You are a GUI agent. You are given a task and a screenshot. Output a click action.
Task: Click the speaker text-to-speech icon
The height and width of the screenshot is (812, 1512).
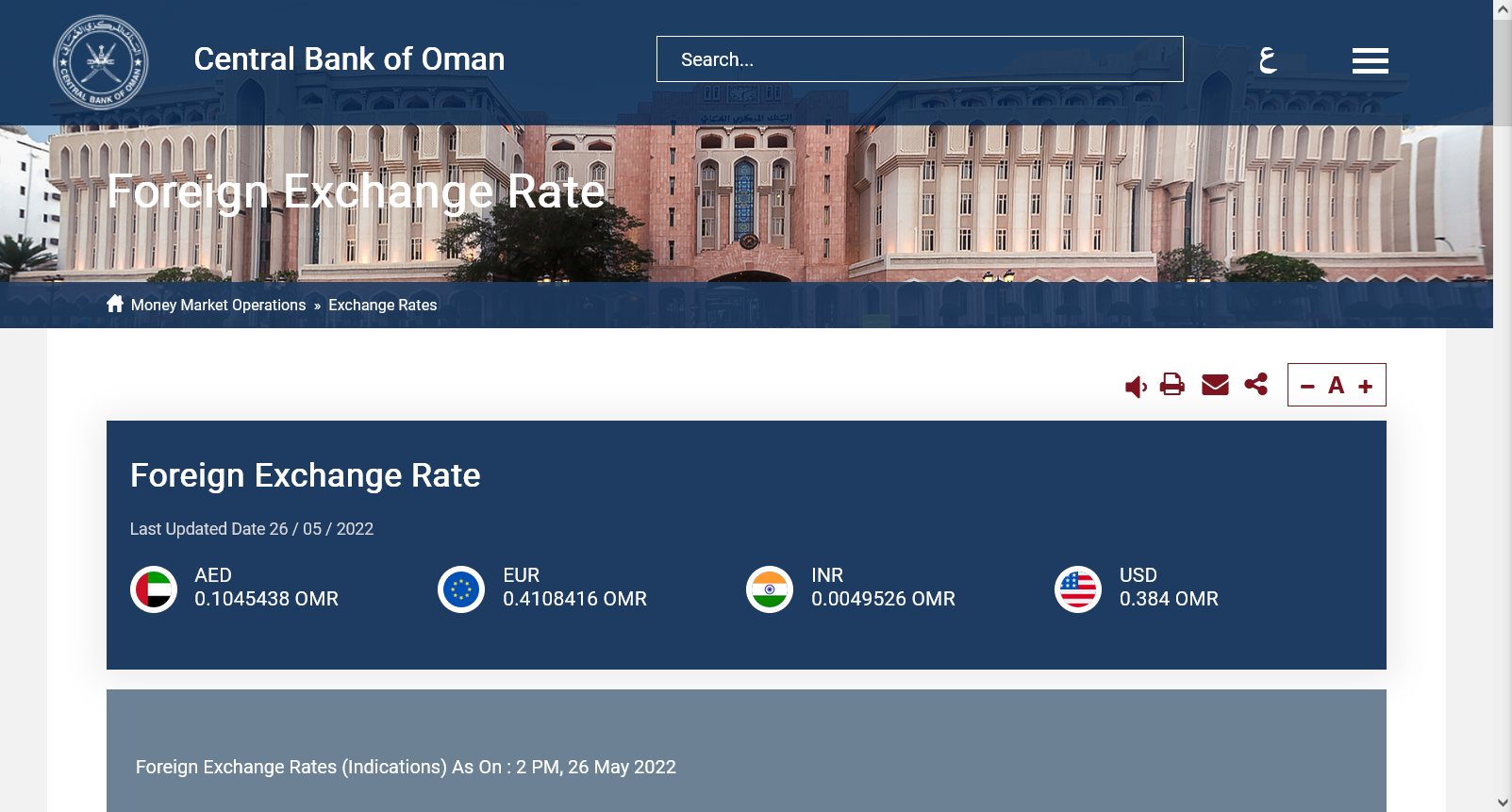point(1136,387)
